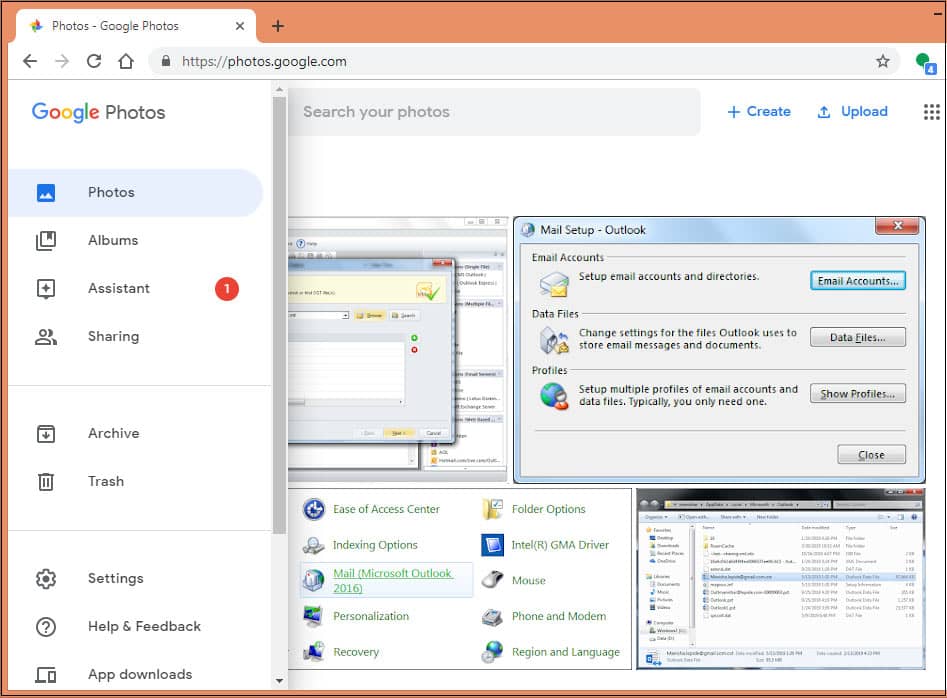Open a new browser tab
947x698 pixels.
(278, 26)
